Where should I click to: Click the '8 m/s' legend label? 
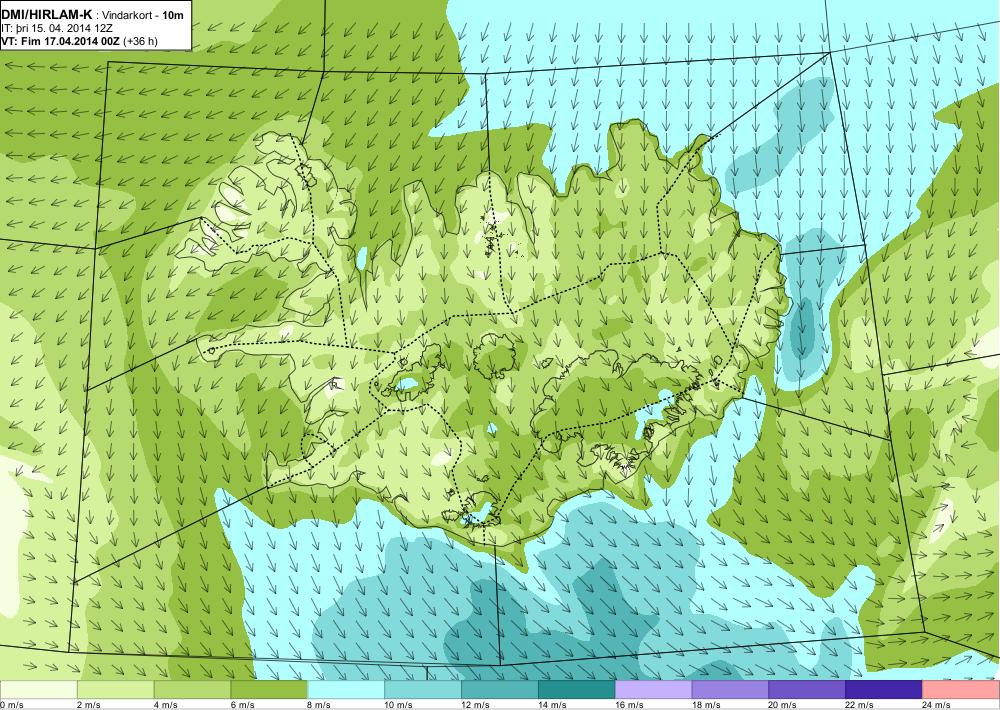pos(320,705)
